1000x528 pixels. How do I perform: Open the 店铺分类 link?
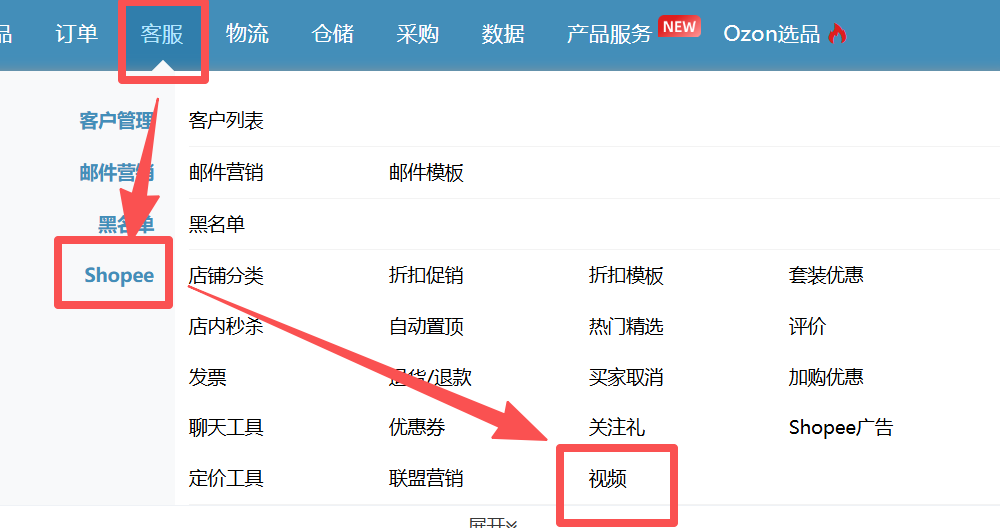click(x=226, y=275)
